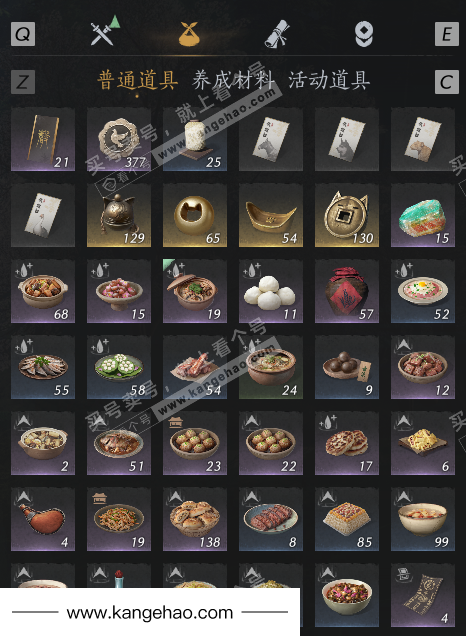The height and width of the screenshot is (636, 466).
Task: Select the bread basket item with 138
Action: click(195, 519)
